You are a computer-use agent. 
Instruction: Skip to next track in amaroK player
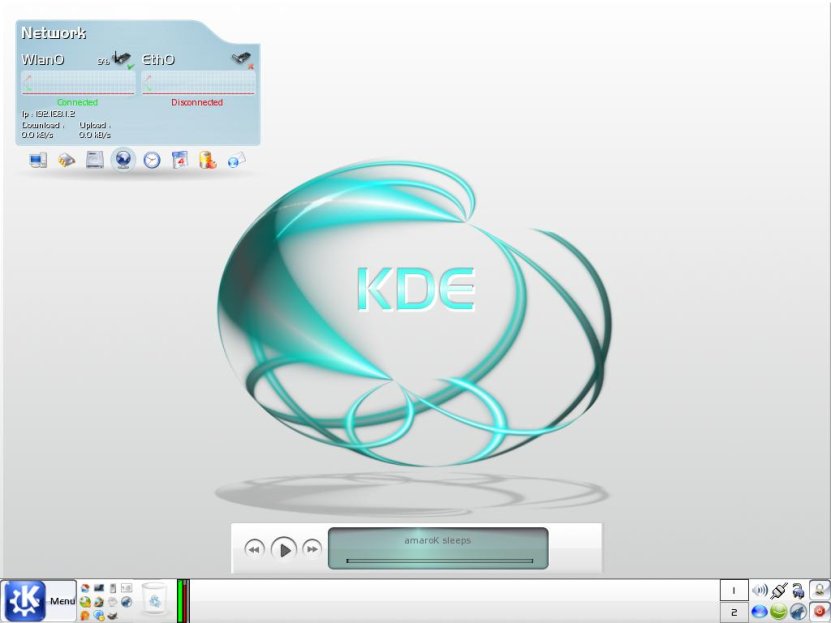tap(312, 549)
